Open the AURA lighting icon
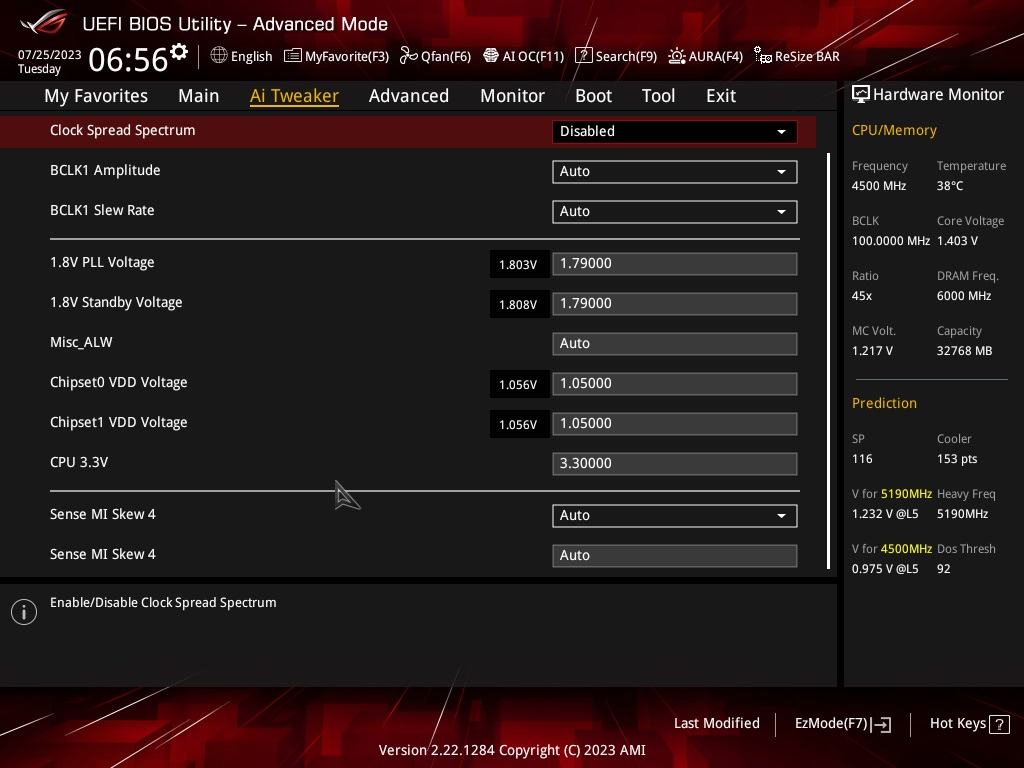The image size is (1024, 768). pyautogui.click(x=677, y=56)
